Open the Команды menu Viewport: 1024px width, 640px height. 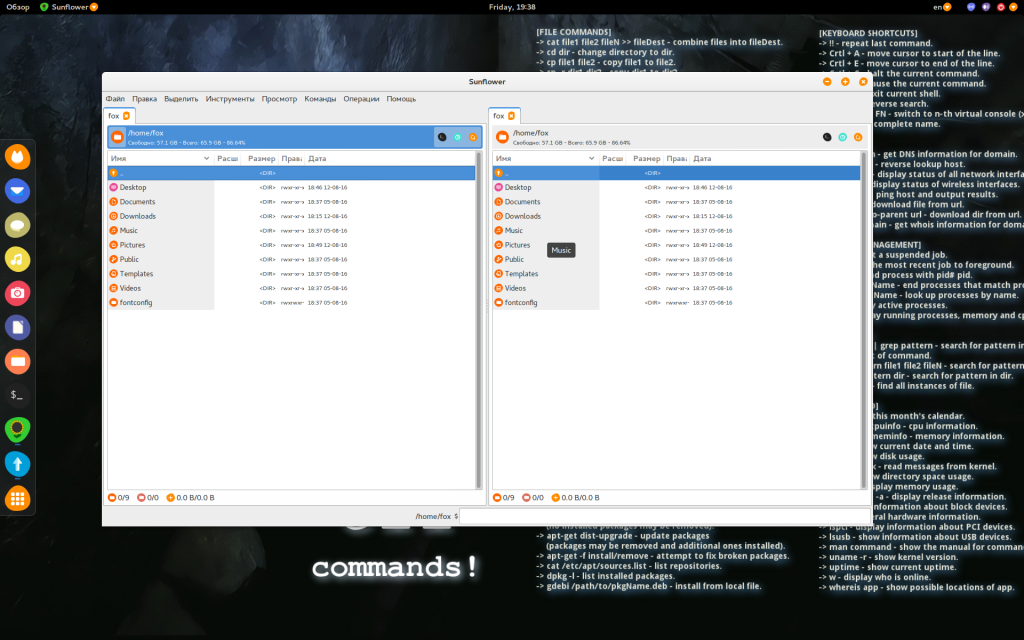(x=320, y=99)
